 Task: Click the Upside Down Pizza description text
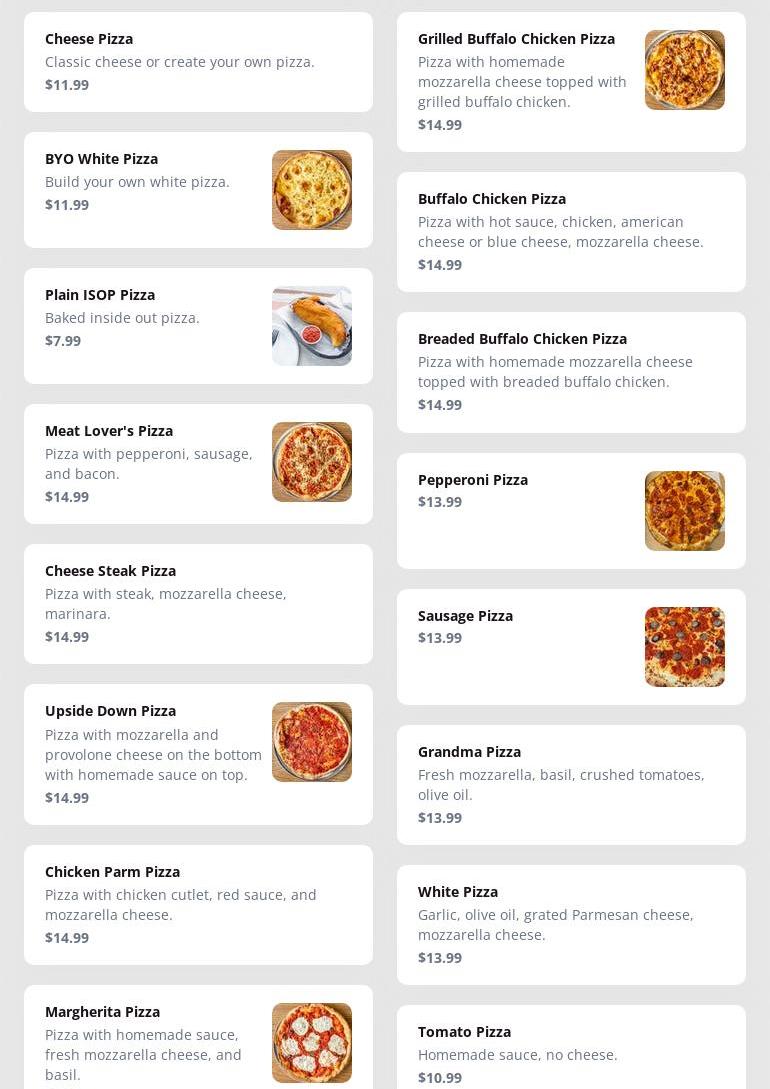point(153,755)
